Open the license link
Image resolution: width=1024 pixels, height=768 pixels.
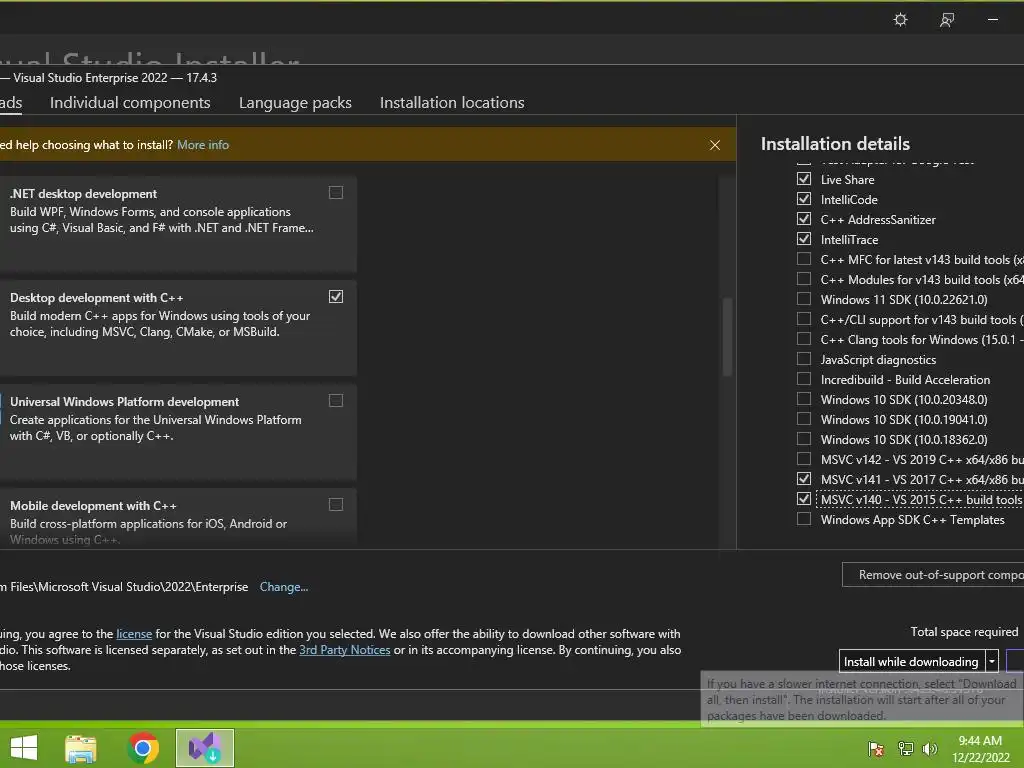134,633
